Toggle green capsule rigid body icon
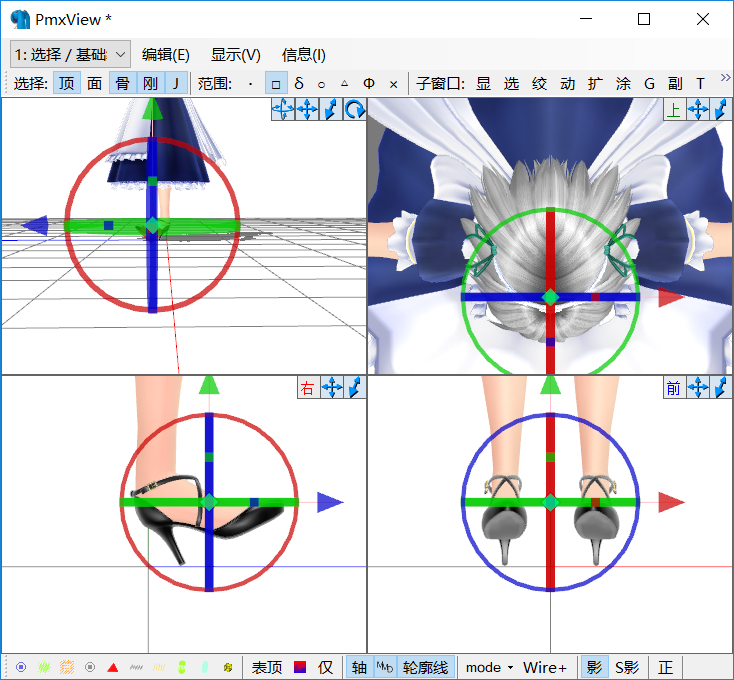 click(x=182, y=667)
